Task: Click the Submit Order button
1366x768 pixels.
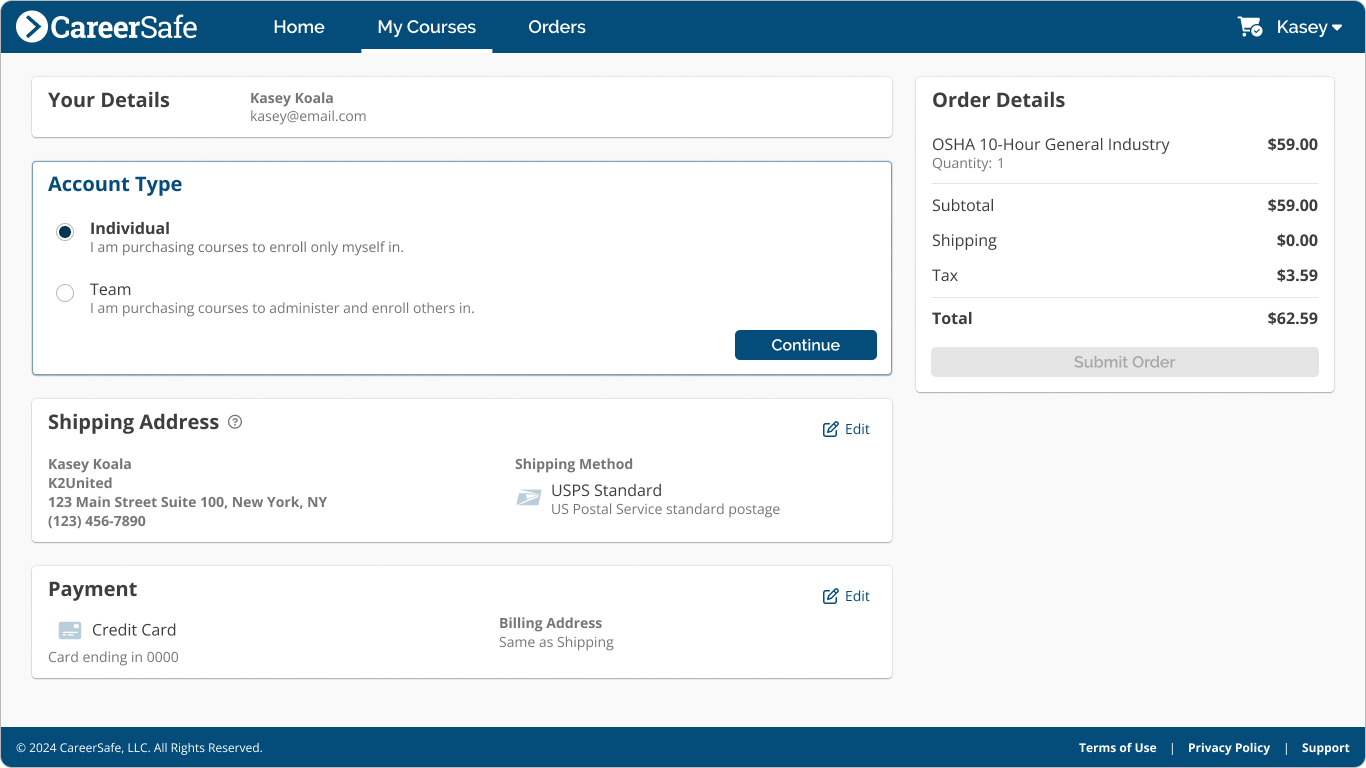Action: (1124, 361)
